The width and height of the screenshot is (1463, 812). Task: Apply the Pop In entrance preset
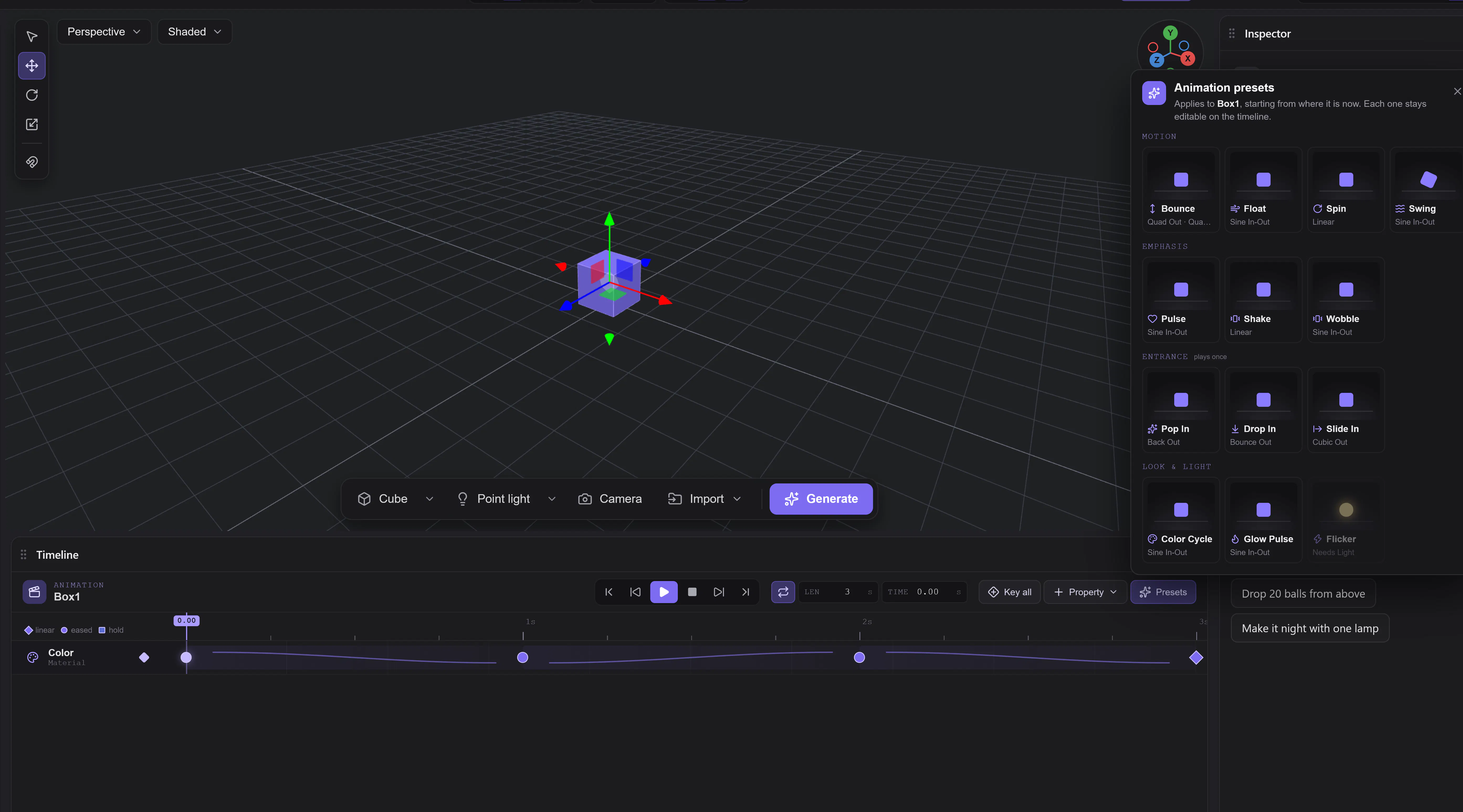tap(1181, 410)
